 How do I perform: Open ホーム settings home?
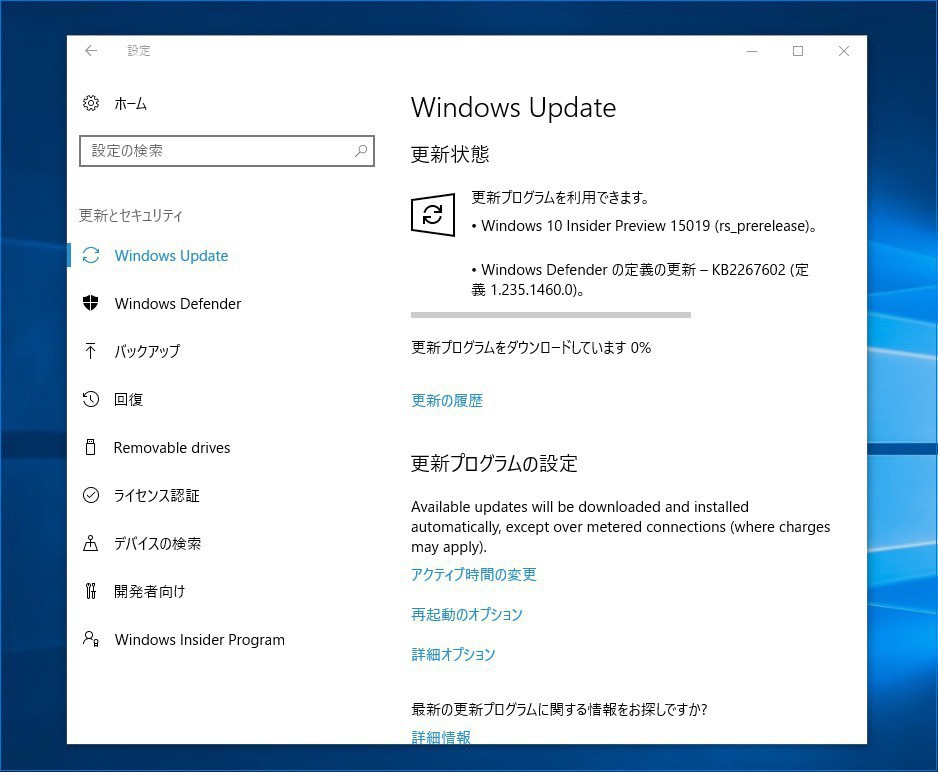tap(130, 103)
